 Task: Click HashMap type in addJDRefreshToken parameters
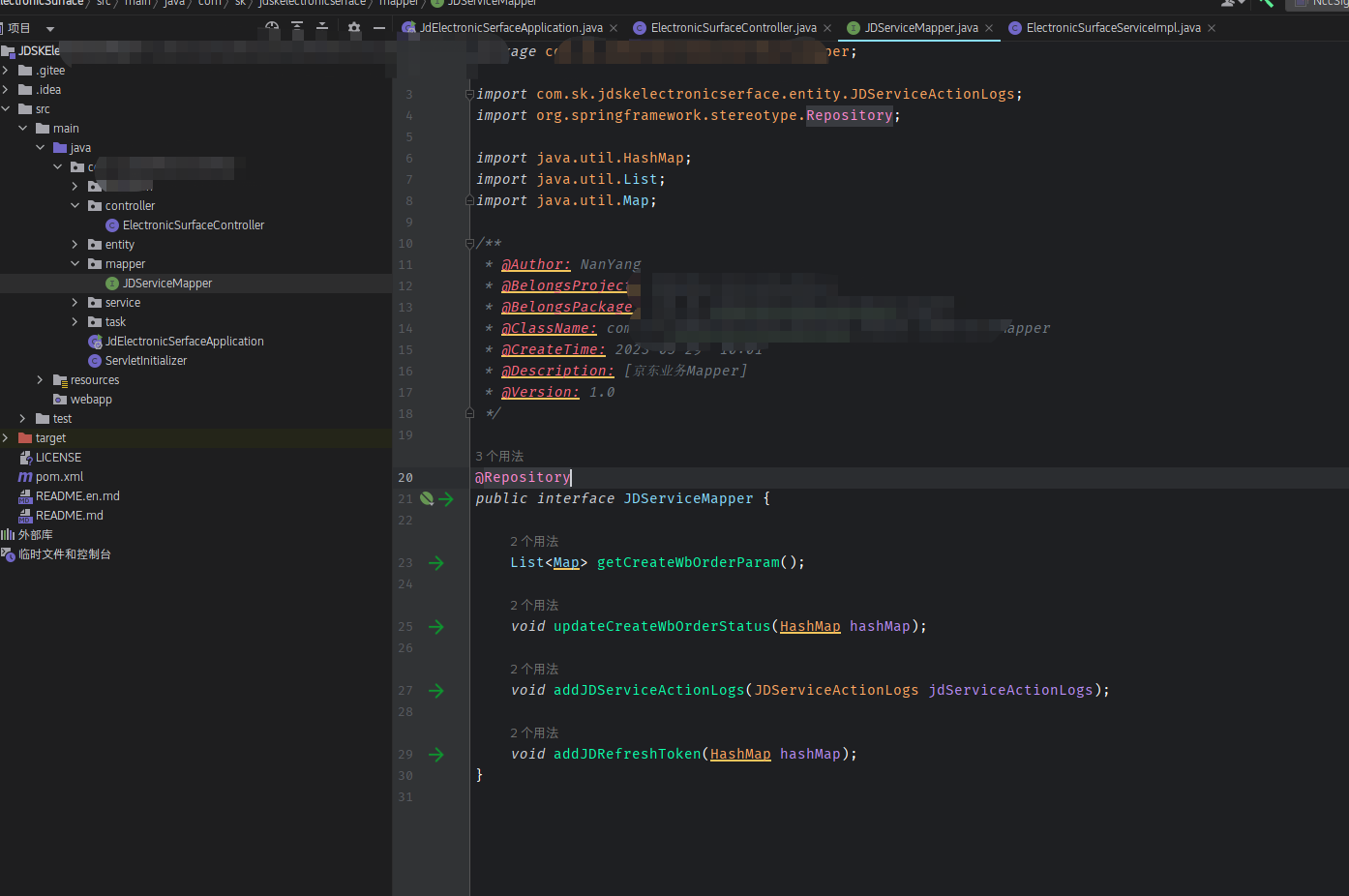(740, 755)
